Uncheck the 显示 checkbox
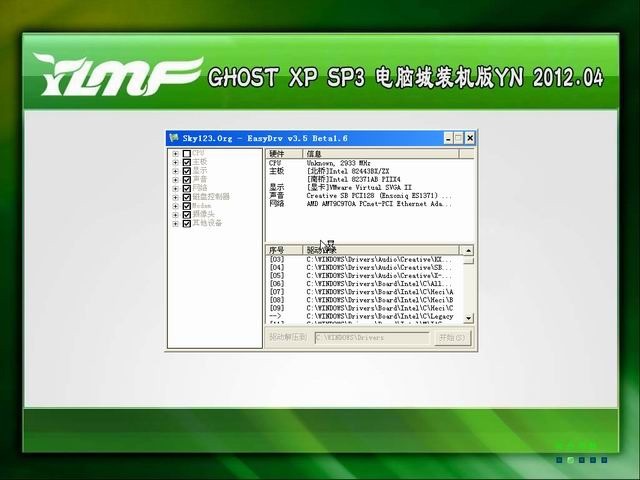The height and width of the screenshot is (480, 640). (187, 171)
